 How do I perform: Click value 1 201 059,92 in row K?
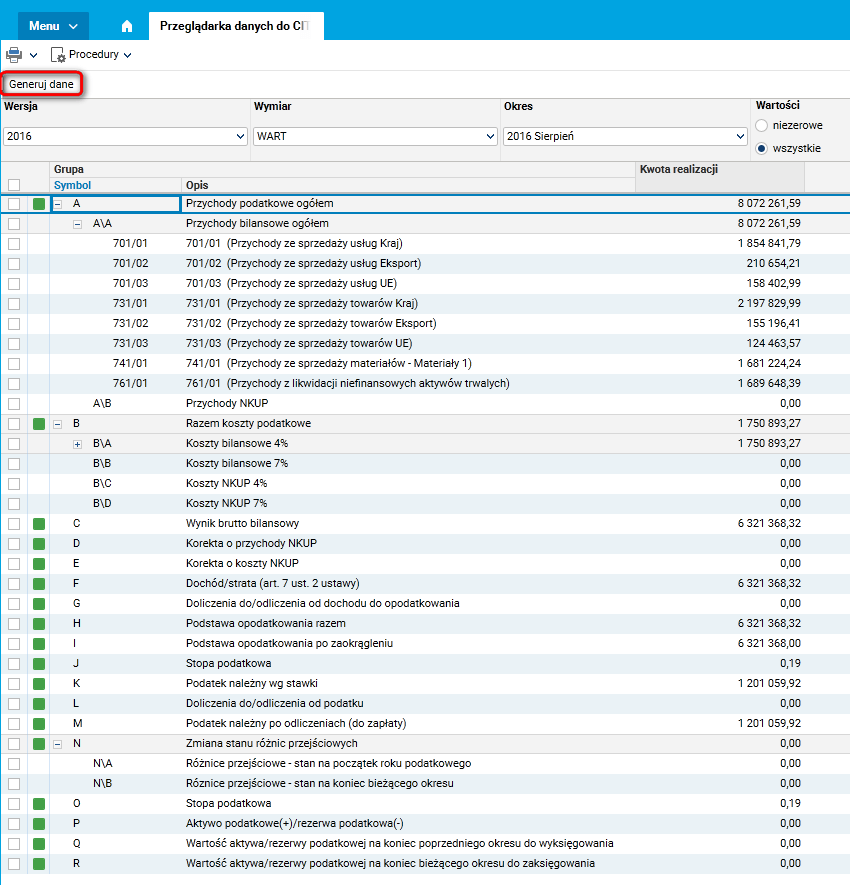(769, 684)
